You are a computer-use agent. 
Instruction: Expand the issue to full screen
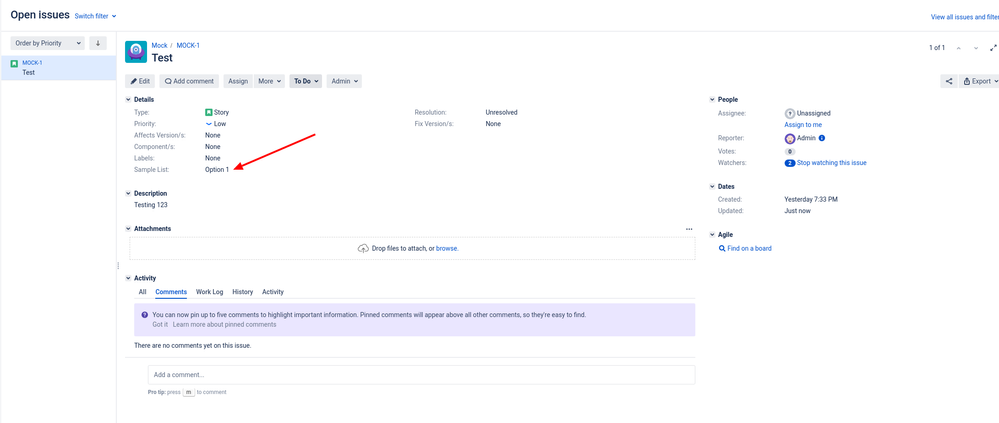click(x=993, y=48)
